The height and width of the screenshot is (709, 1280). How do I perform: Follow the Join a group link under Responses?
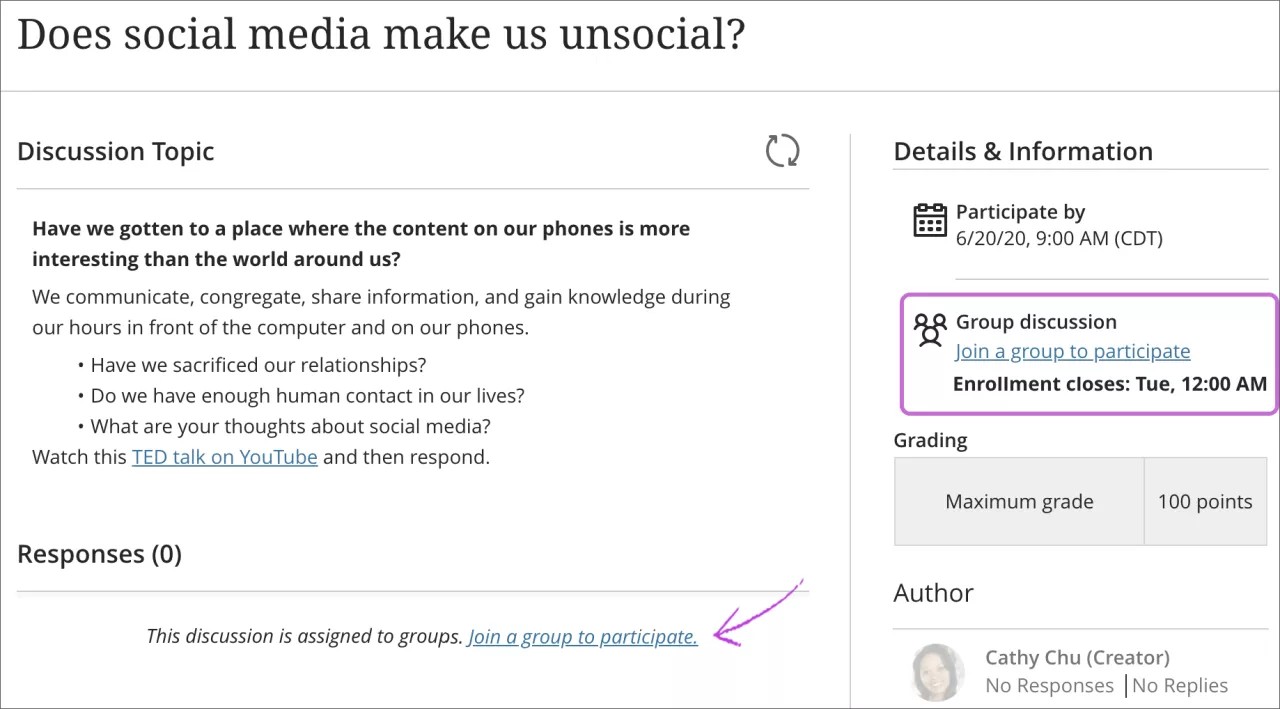coord(582,636)
